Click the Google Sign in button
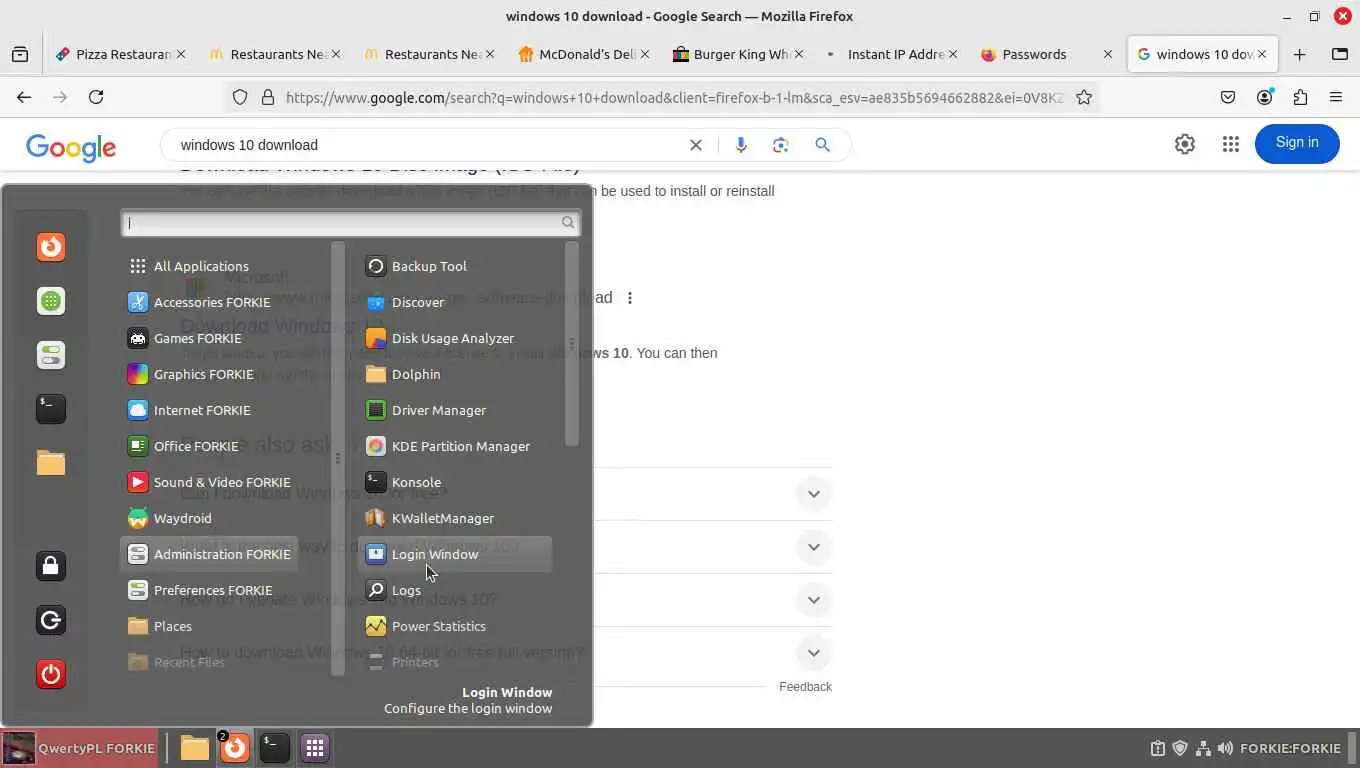This screenshot has width=1360, height=768. click(1297, 143)
